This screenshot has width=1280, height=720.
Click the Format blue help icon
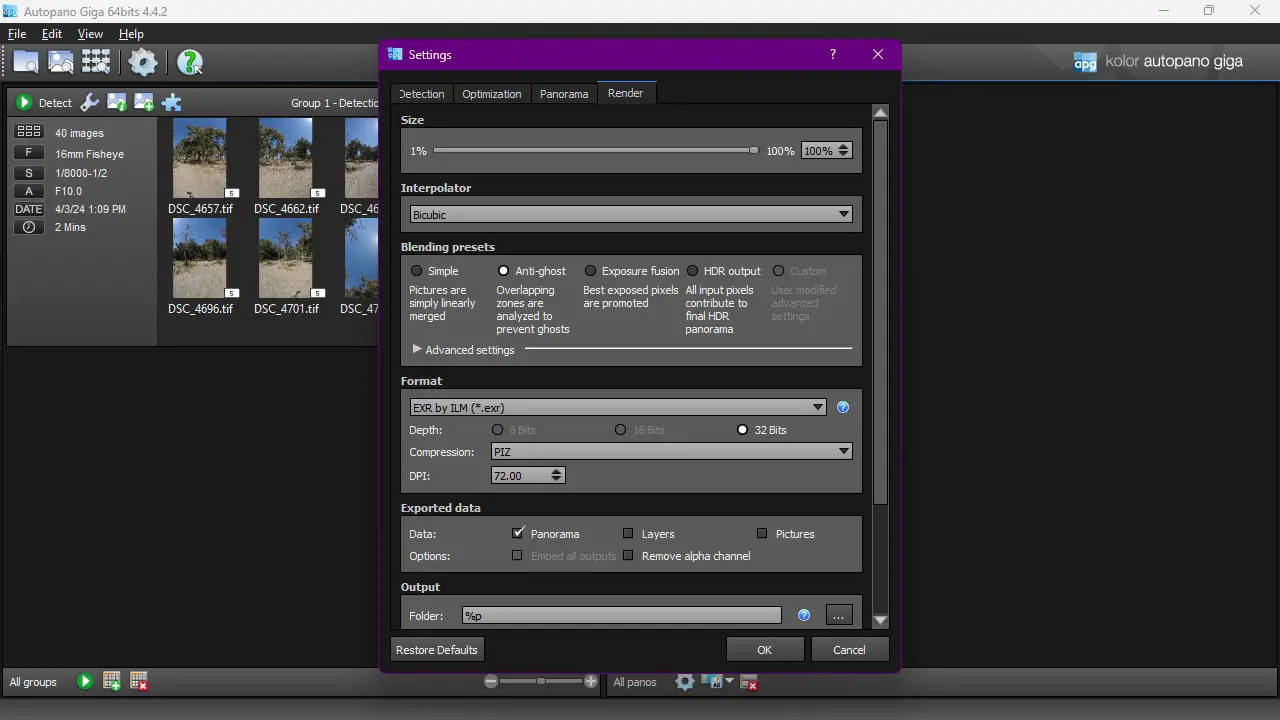tap(843, 407)
